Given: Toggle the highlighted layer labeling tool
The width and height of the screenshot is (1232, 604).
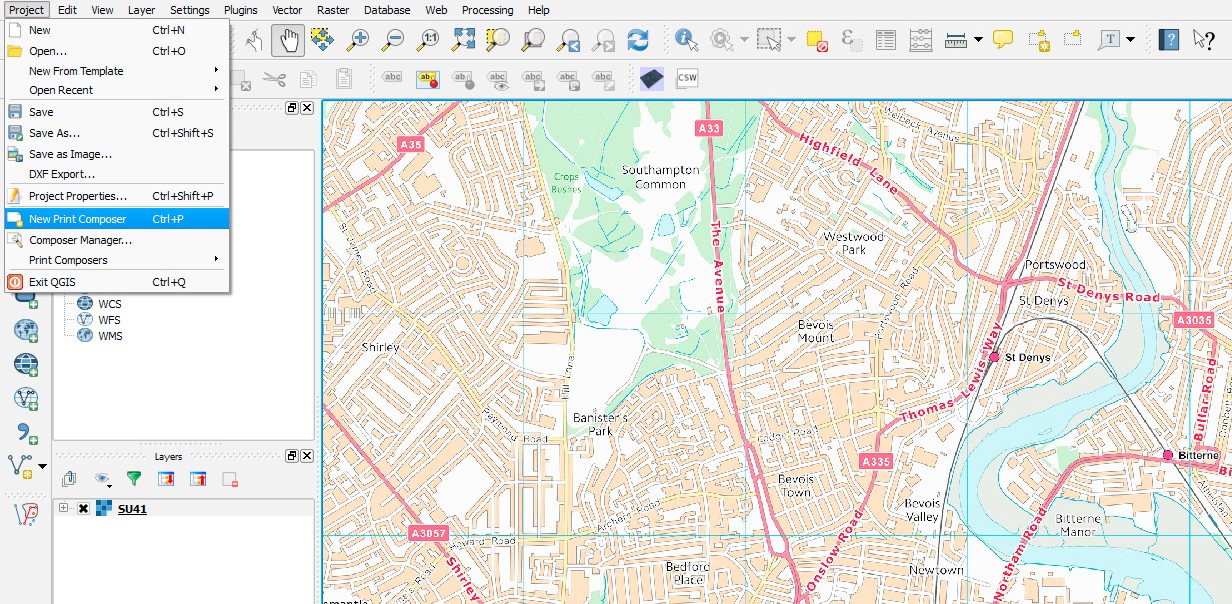Looking at the screenshot, I should tap(427, 77).
